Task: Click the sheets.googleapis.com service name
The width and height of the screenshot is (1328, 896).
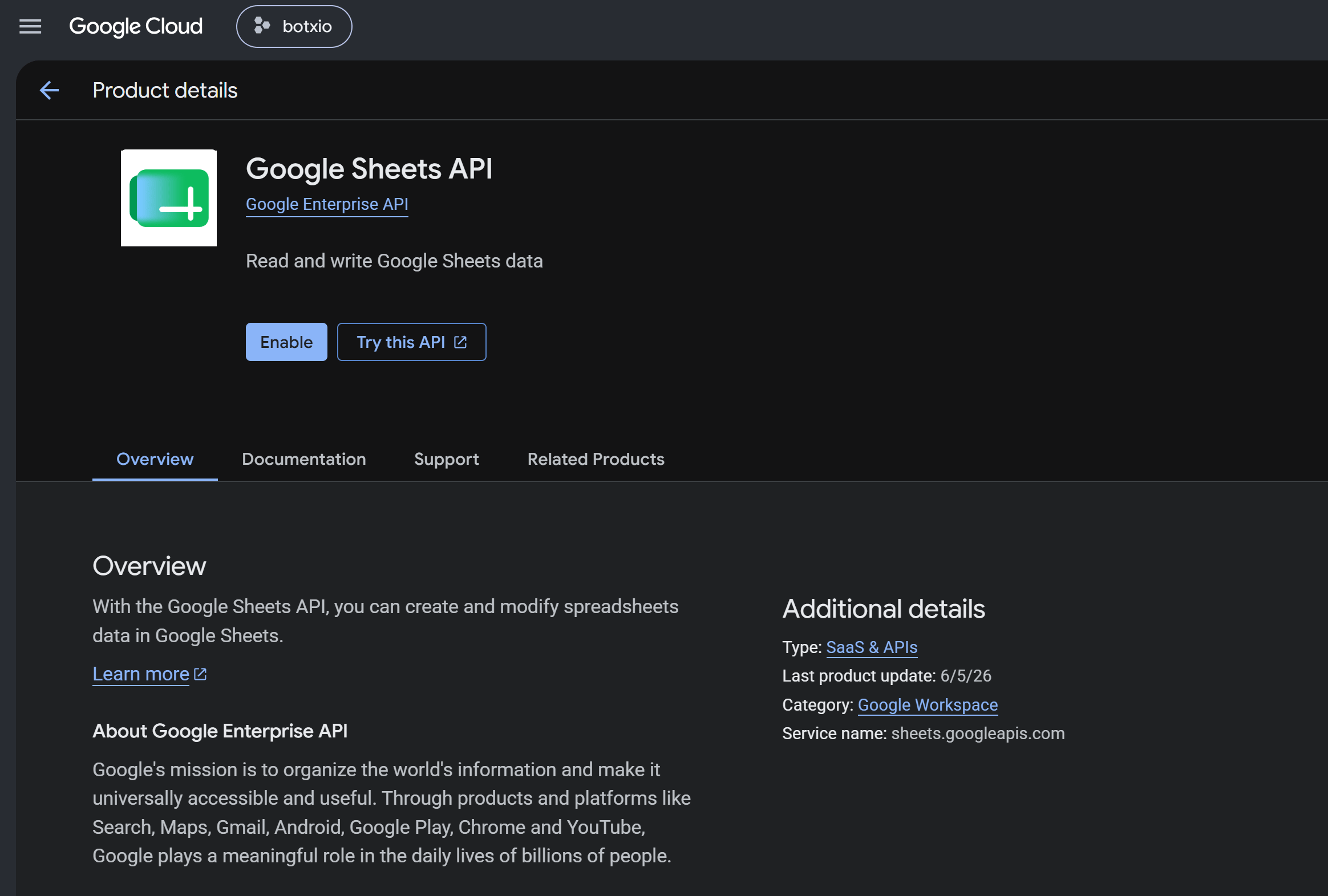Action: 978,733
